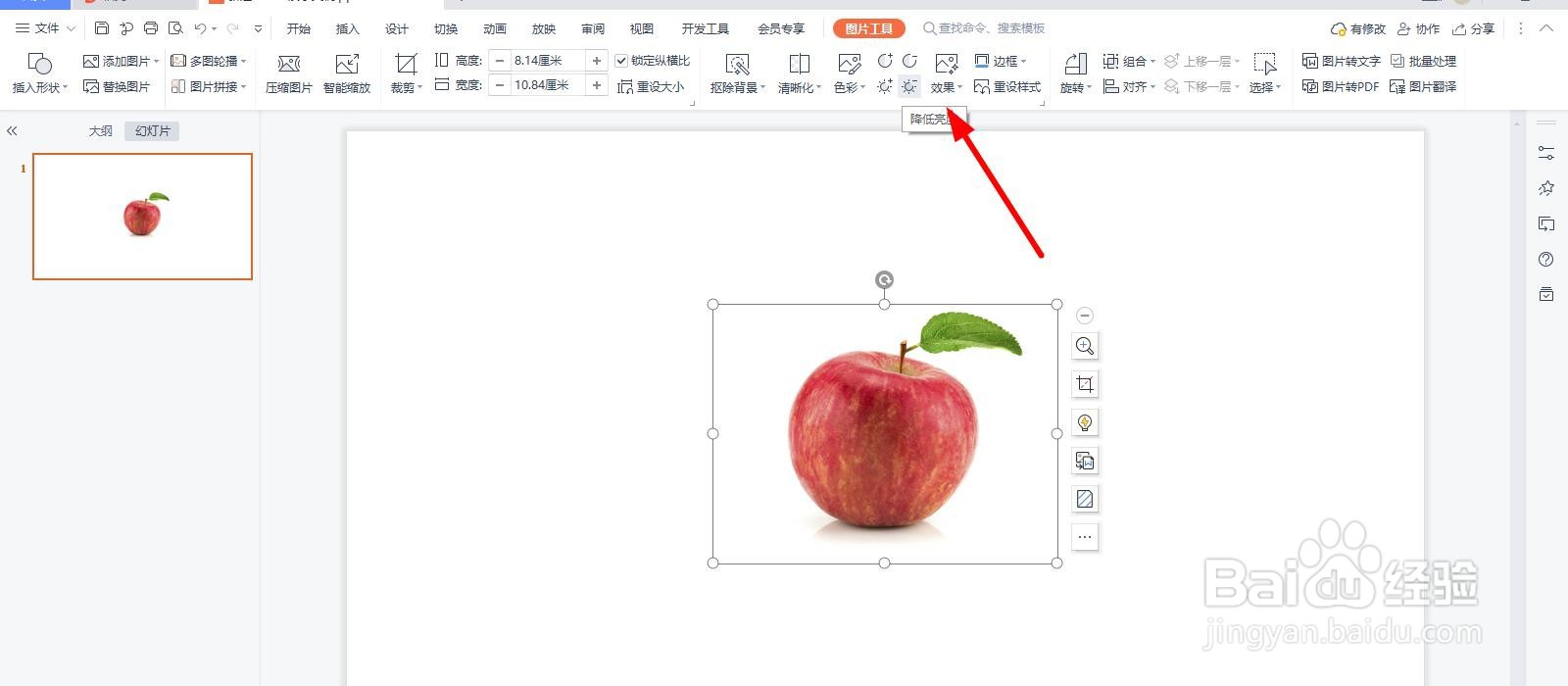Open the Smart Scaling (智能缩放) tool

point(347,74)
